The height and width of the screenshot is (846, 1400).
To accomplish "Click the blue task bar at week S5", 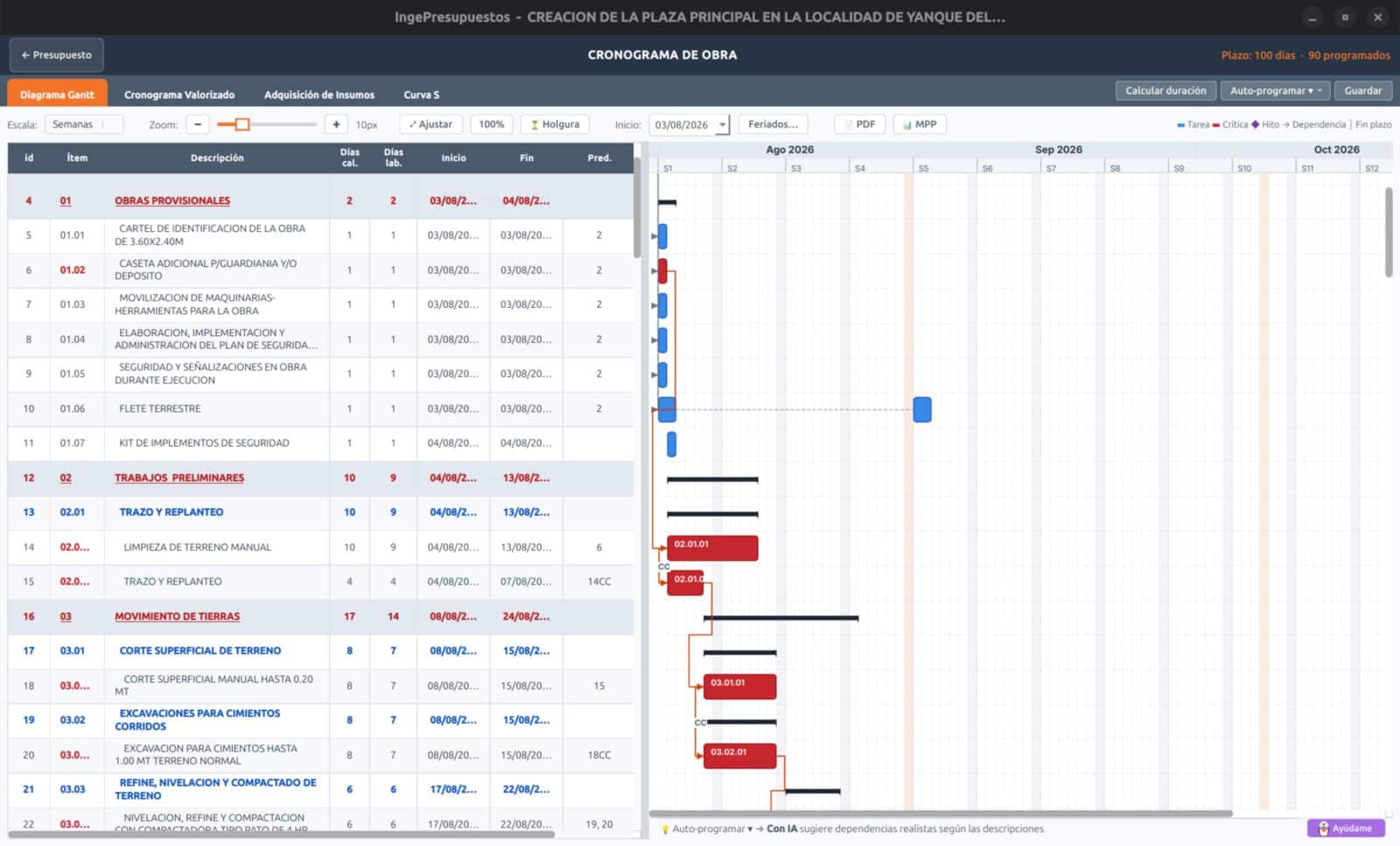I will pos(922,409).
